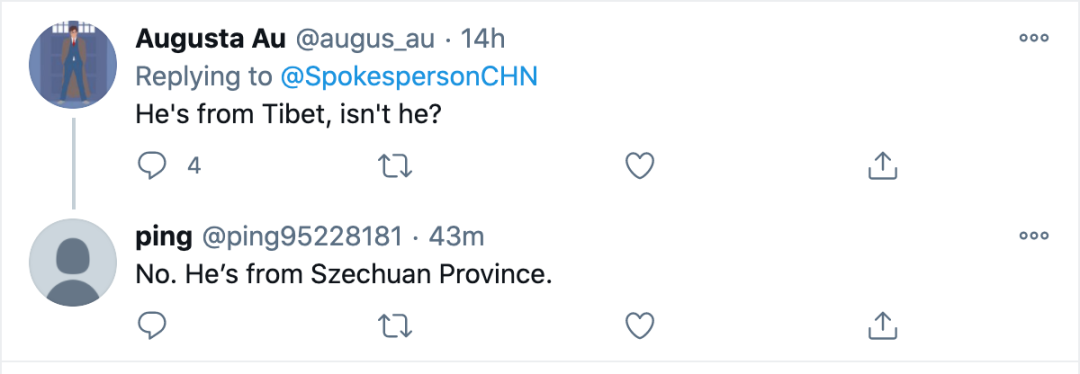This screenshot has height=374, width=1080.
Task: Open the @SpokespersonCHN profile link
Action: [x=408, y=76]
